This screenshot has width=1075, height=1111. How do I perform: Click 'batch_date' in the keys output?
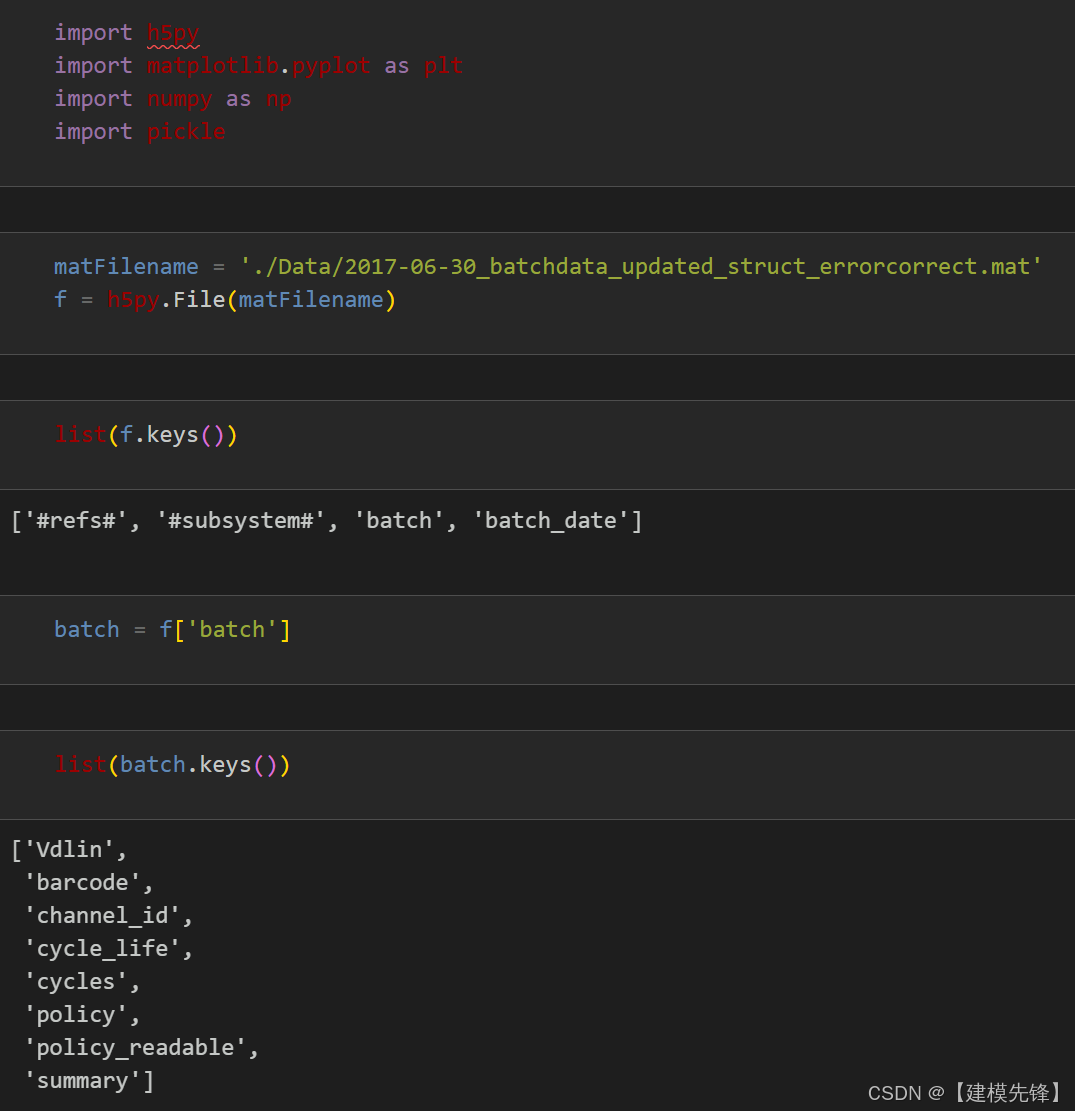tap(551, 521)
